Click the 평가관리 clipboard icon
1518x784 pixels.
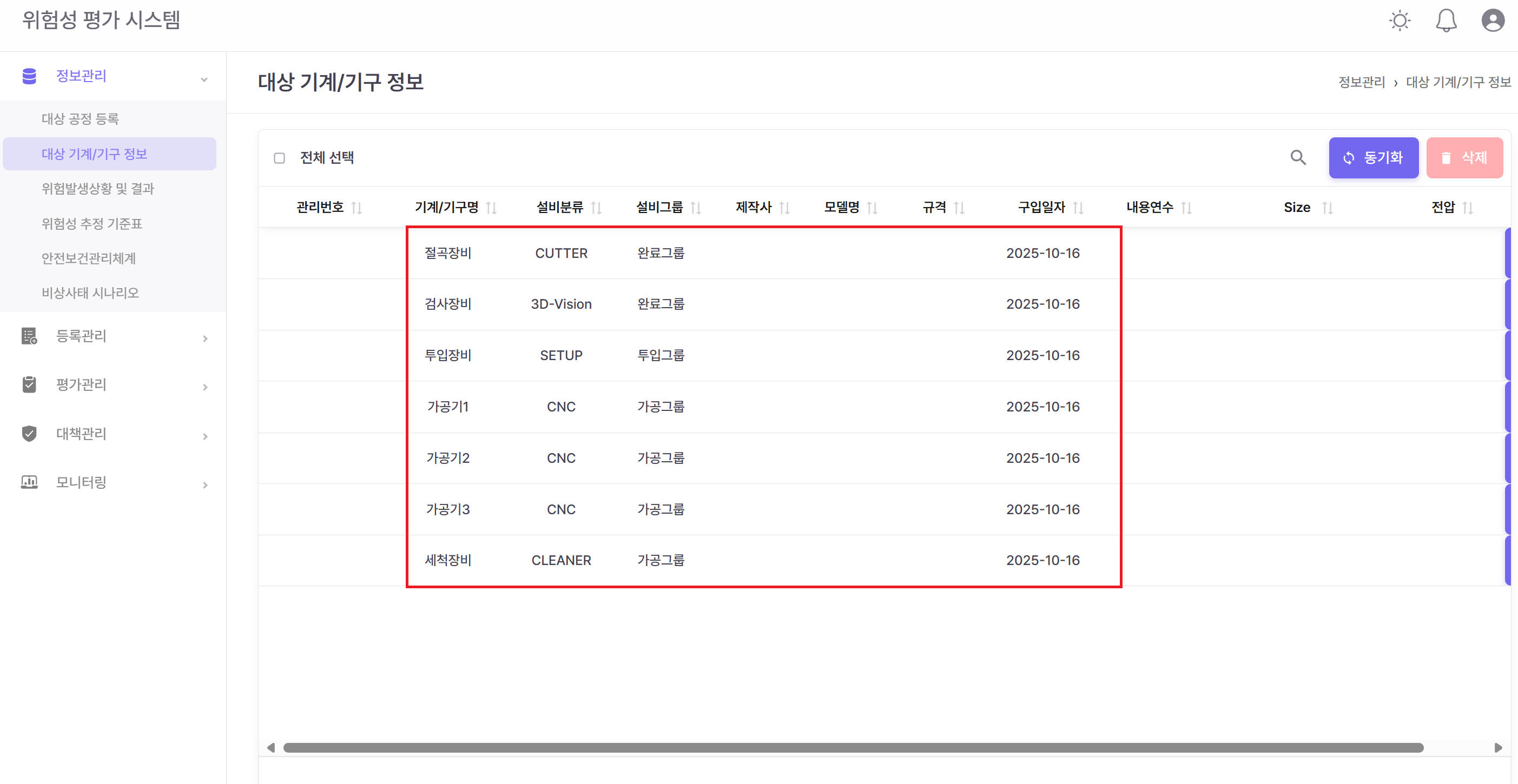(29, 384)
